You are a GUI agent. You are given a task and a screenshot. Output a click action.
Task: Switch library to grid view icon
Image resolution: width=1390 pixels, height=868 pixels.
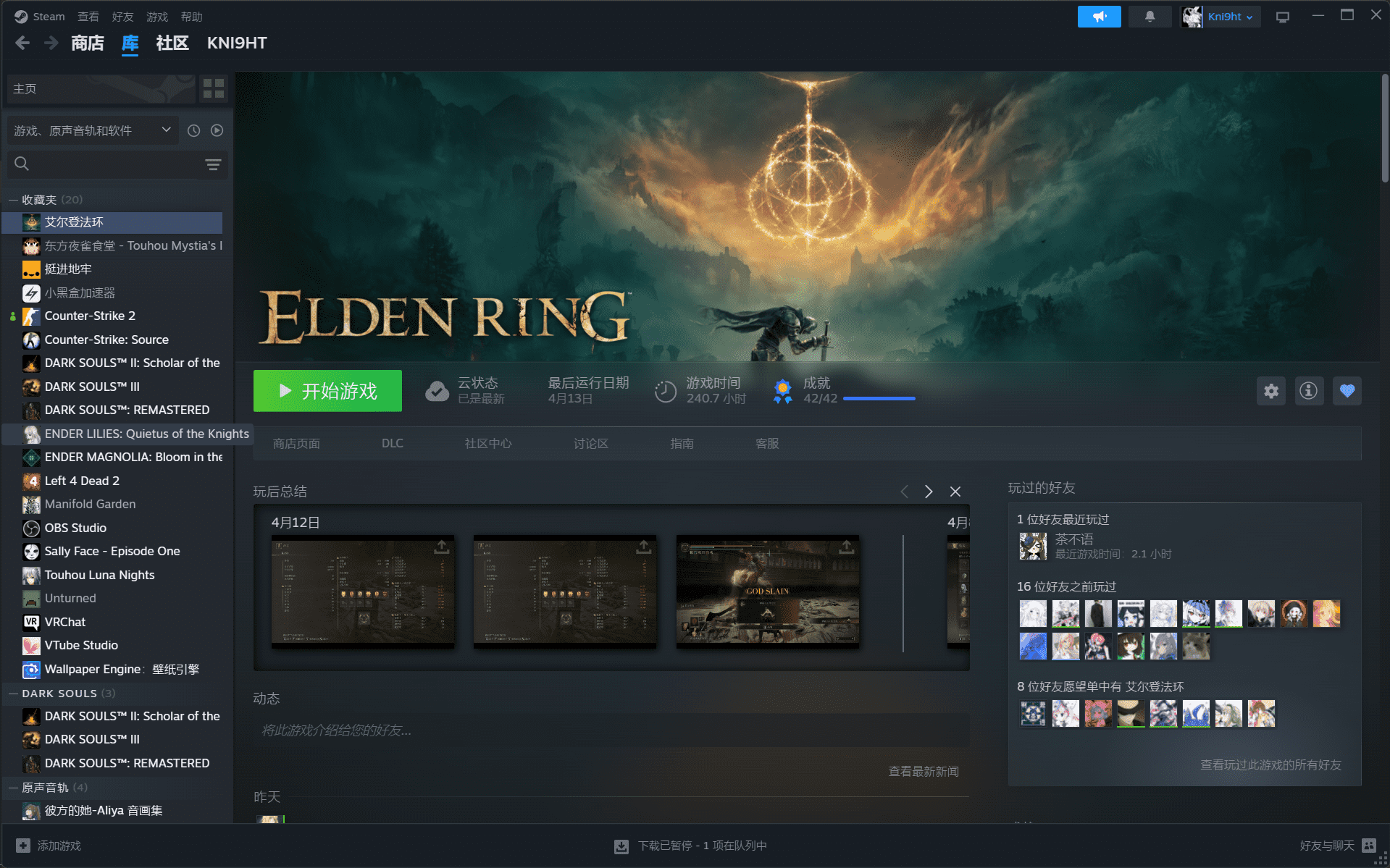pyautogui.click(x=214, y=89)
